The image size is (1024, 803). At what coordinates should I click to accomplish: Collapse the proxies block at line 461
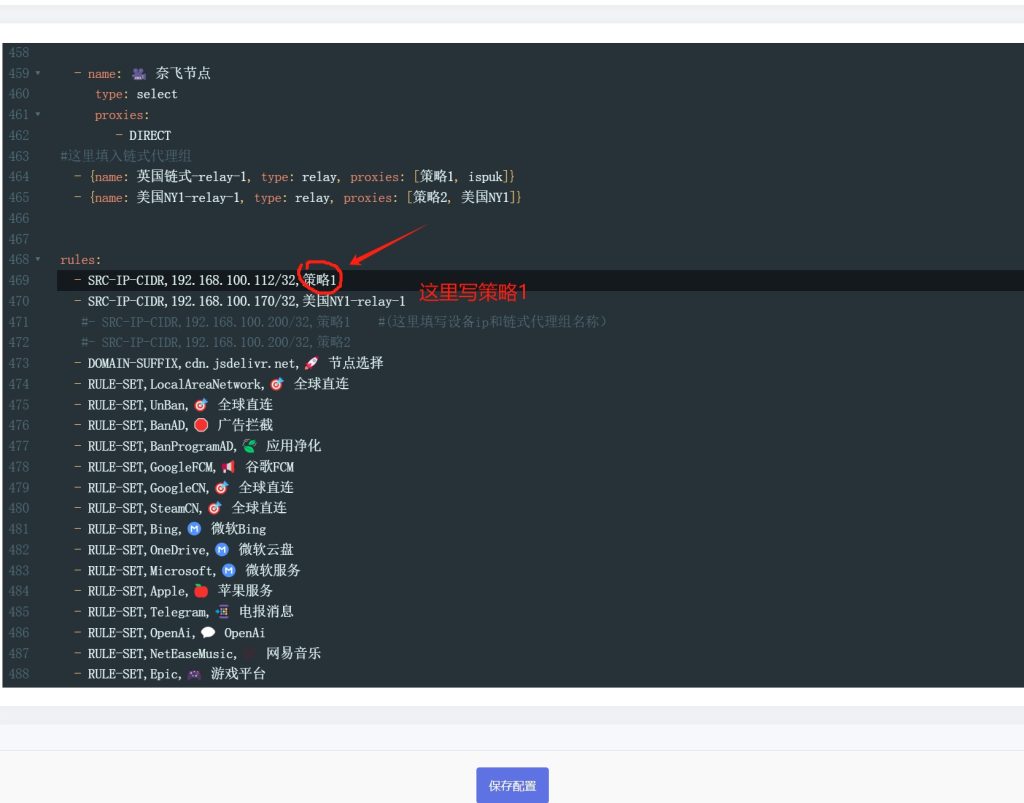[x=38, y=115]
